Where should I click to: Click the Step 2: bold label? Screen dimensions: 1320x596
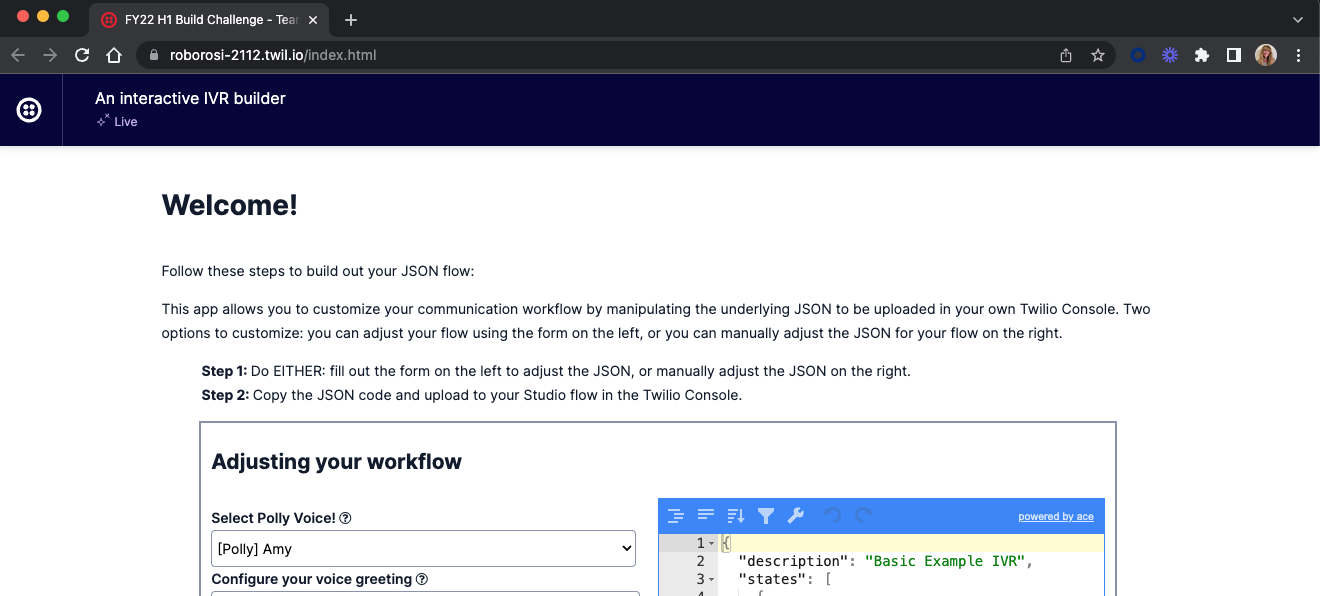[225, 395]
